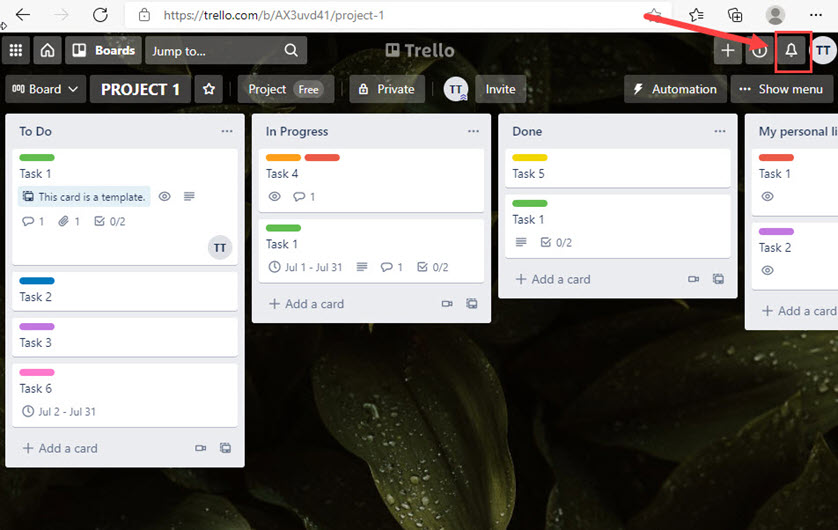This screenshot has width=838, height=530.
Task: Click the video camera icon in Done footer
Action: tap(694, 279)
